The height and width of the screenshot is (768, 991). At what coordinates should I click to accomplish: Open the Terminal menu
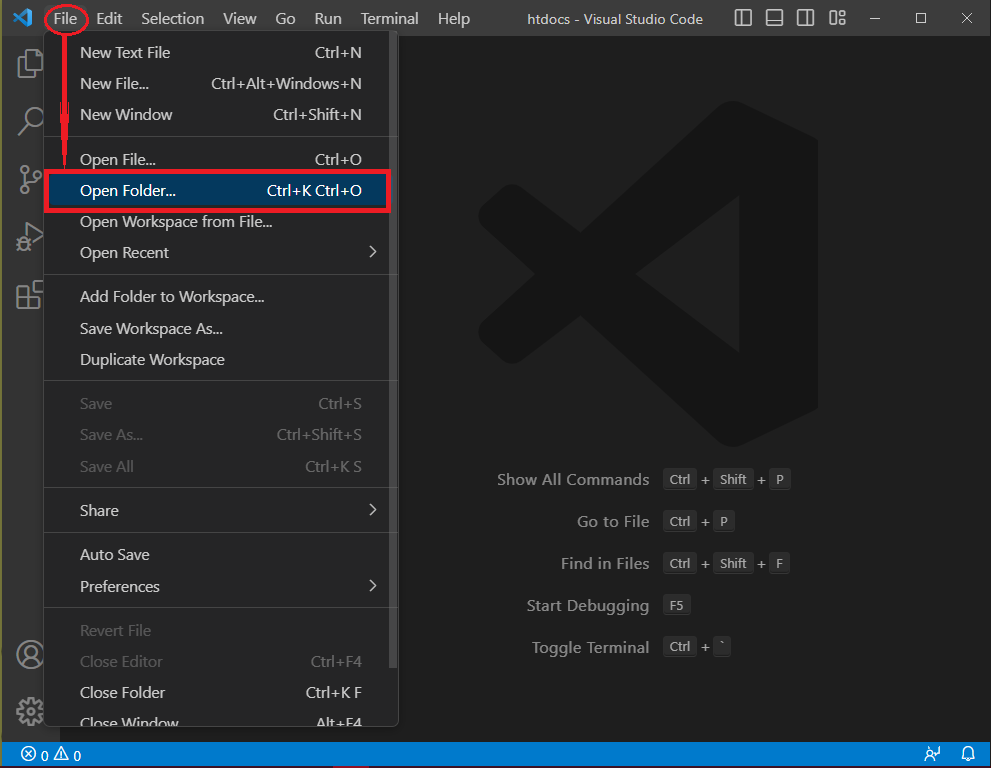click(388, 18)
